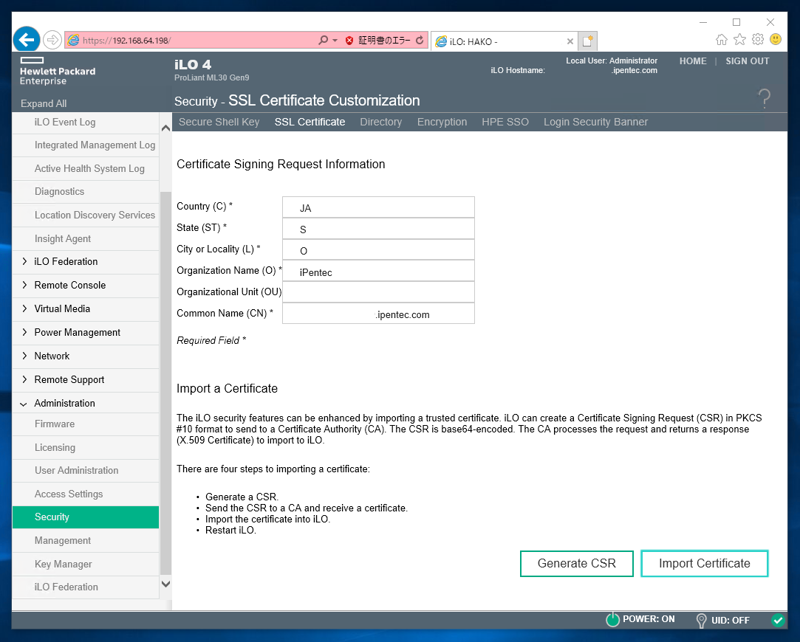Expand Virtual Media chevron
The image size is (800, 642).
click(24, 308)
